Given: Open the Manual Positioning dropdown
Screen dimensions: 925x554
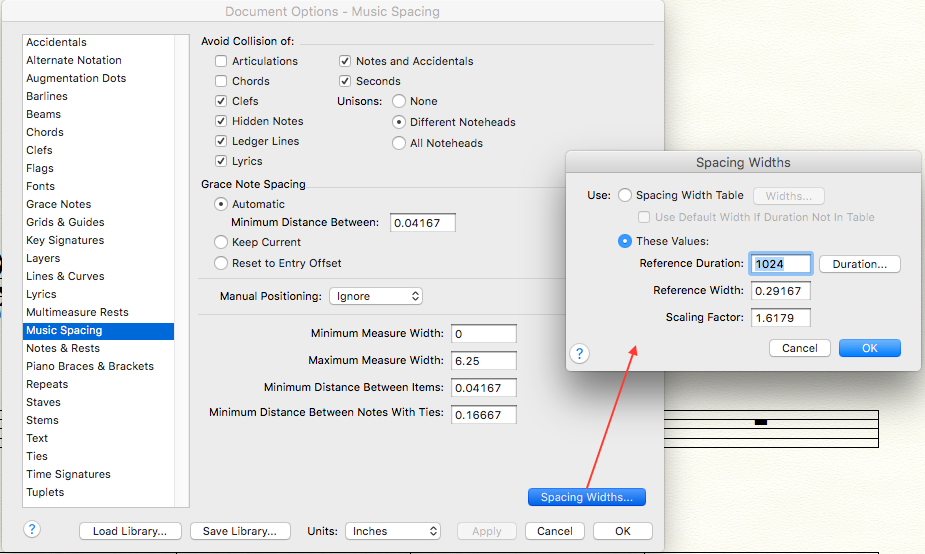Looking at the screenshot, I should click(x=375, y=296).
